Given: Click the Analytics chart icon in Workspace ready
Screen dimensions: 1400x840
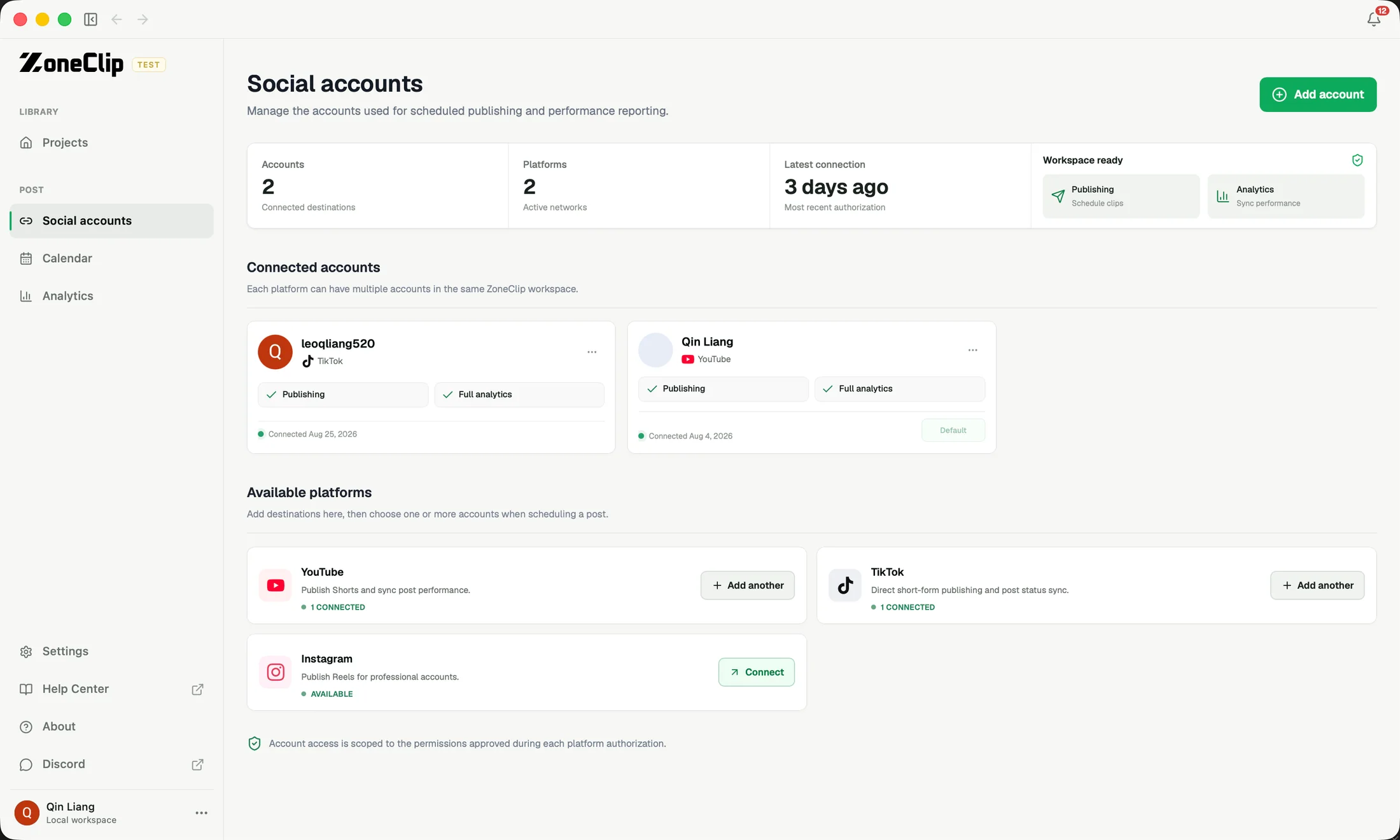Looking at the screenshot, I should point(1223,196).
